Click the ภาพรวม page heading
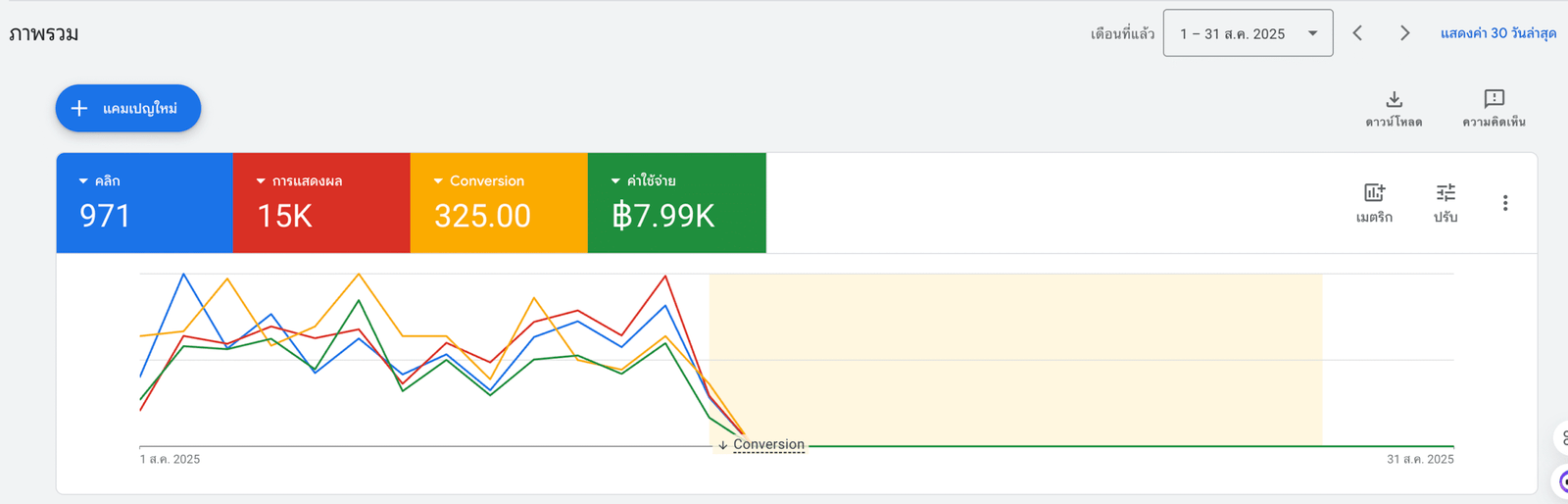The height and width of the screenshot is (504, 1568). pos(44,33)
